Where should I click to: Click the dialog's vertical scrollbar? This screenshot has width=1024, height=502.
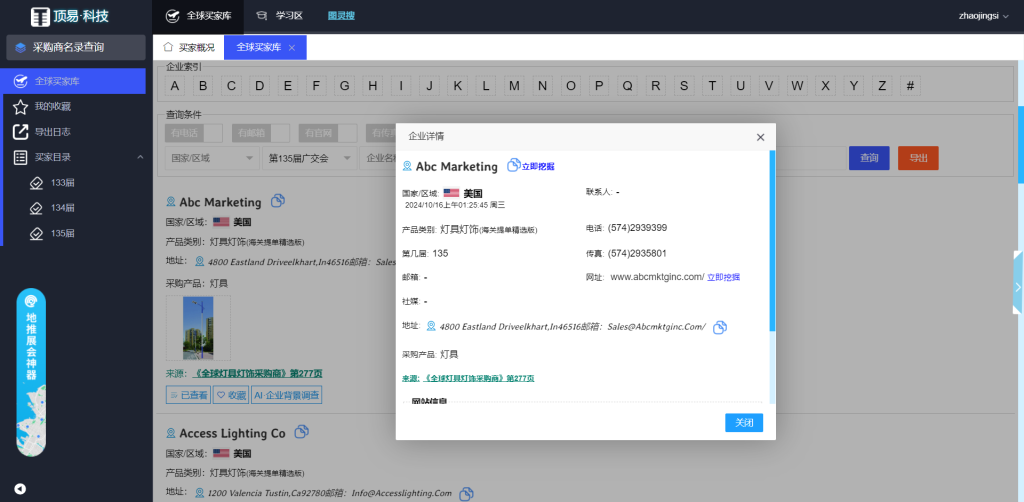771,240
